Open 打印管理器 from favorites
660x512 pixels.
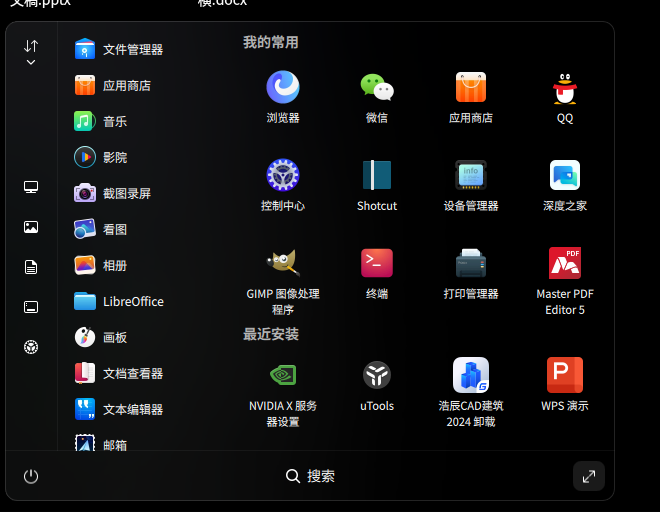[471, 274]
